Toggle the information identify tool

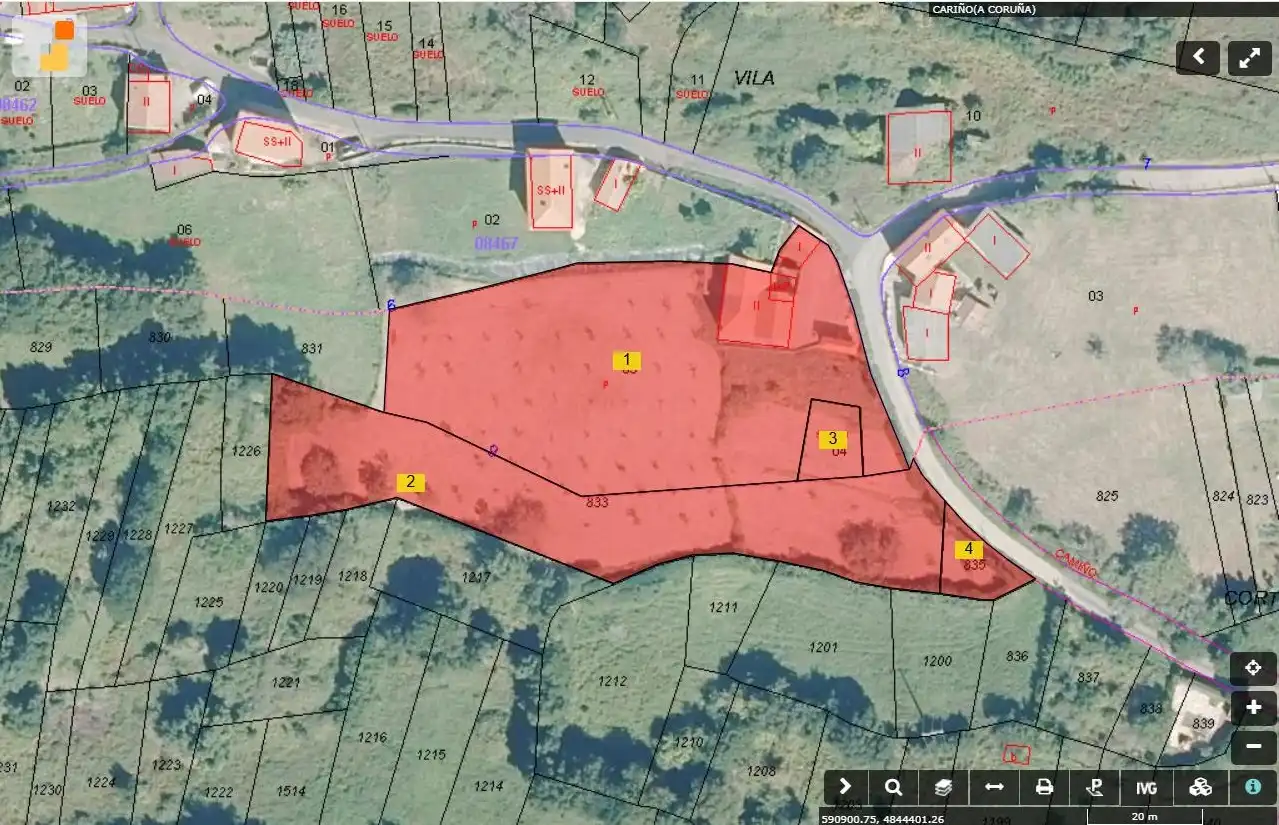click(1252, 787)
